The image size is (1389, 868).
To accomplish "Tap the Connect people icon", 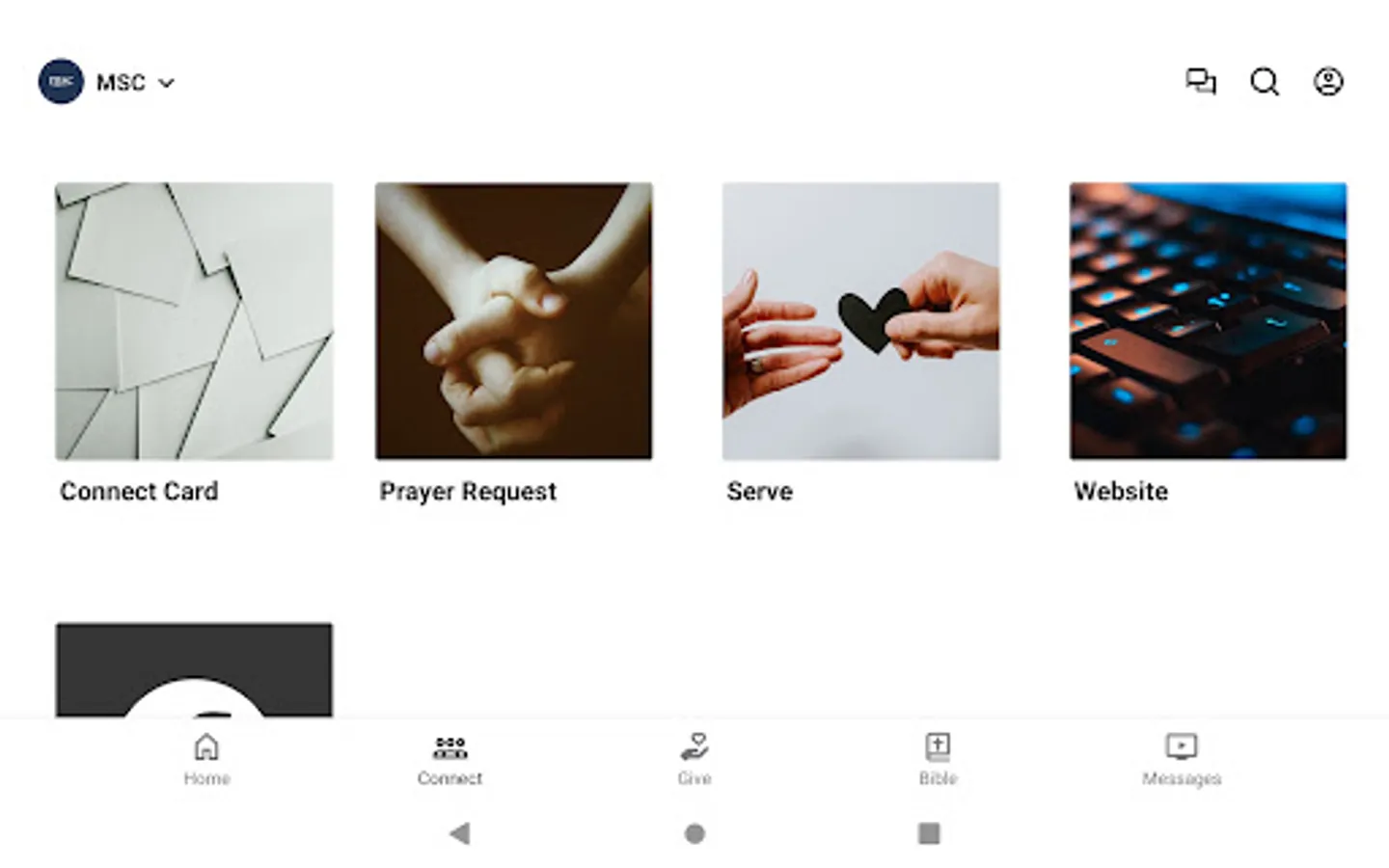I will coord(449,747).
